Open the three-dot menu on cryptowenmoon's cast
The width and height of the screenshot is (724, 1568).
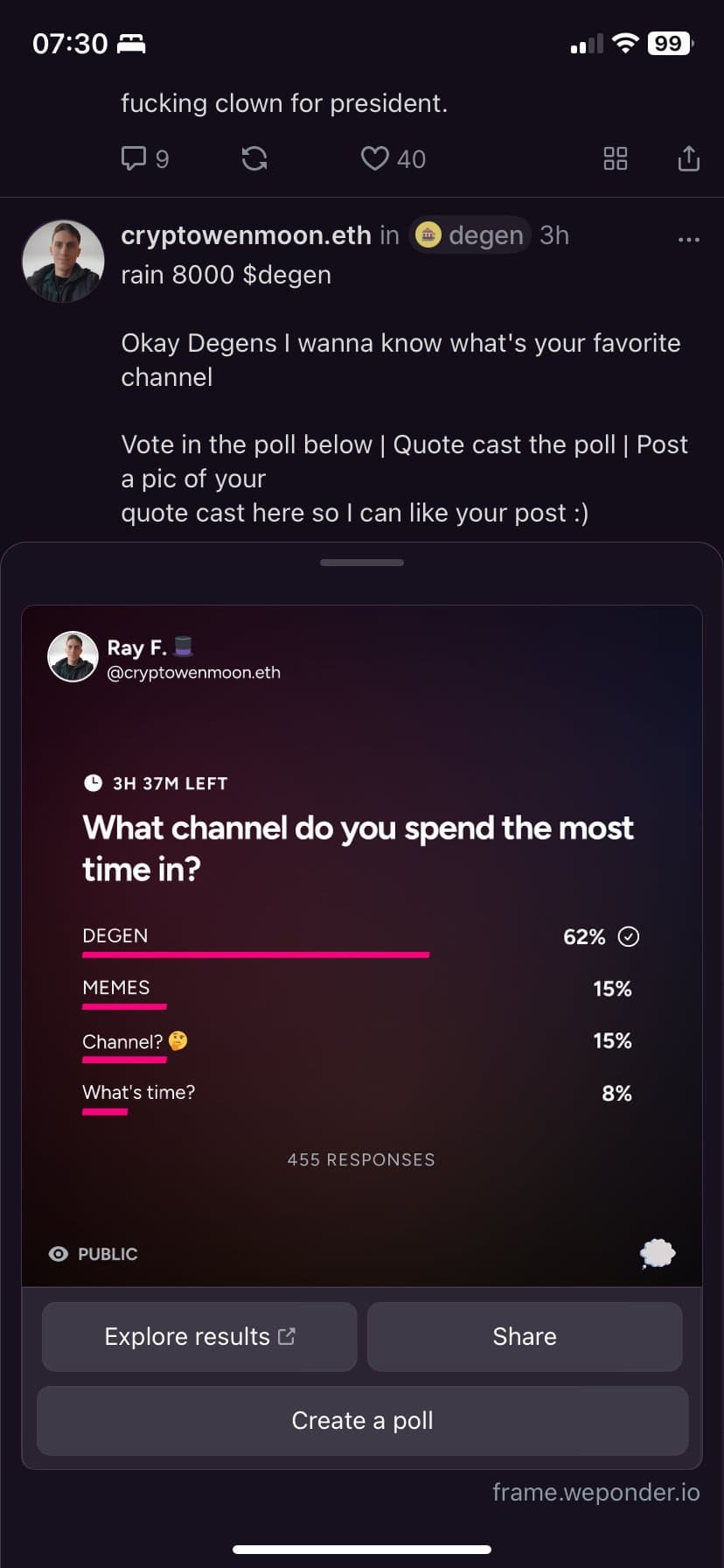tap(689, 239)
